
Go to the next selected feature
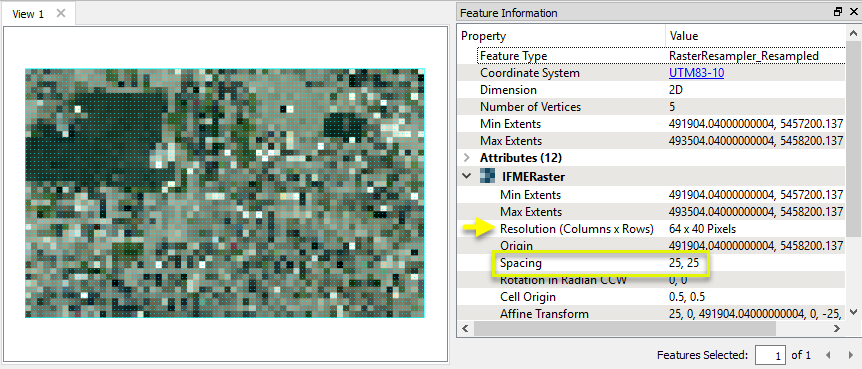(x=851, y=355)
